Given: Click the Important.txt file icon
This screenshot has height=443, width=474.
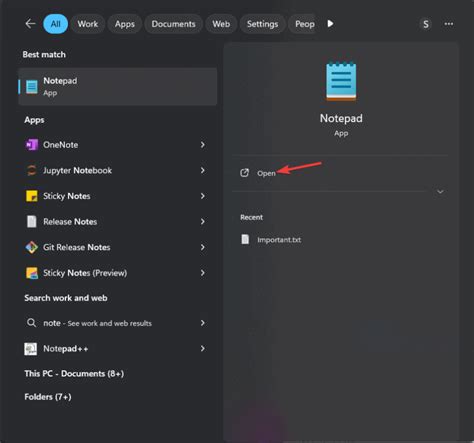Looking at the screenshot, I should 245,239.
